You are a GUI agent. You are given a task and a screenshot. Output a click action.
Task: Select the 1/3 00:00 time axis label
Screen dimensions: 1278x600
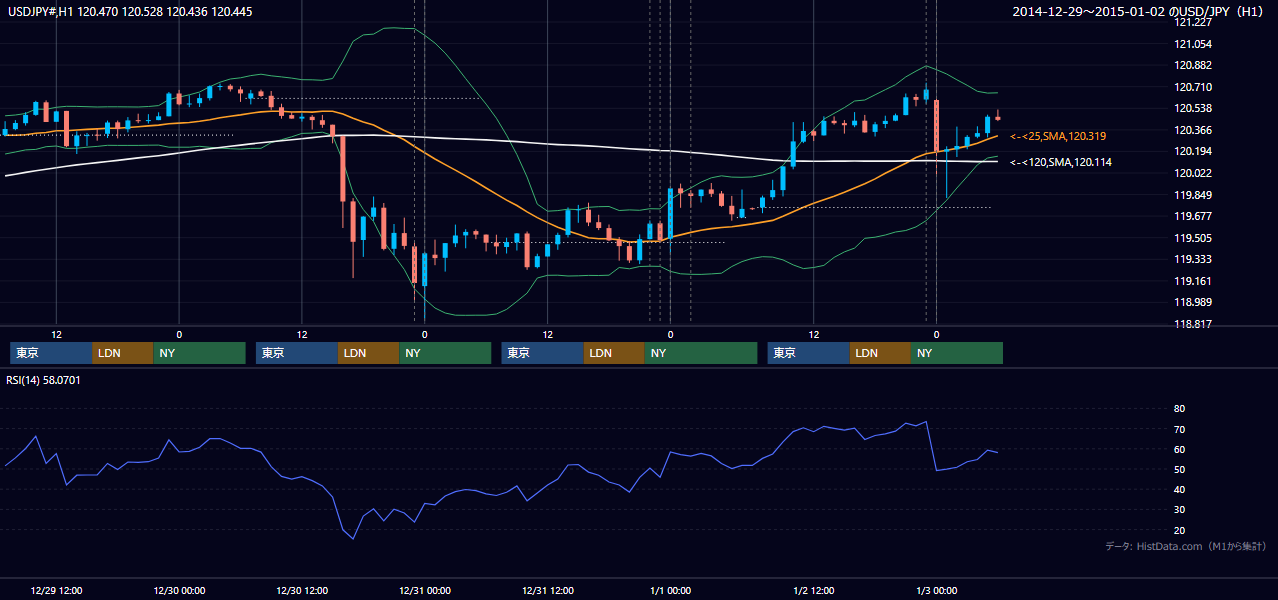point(937,590)
